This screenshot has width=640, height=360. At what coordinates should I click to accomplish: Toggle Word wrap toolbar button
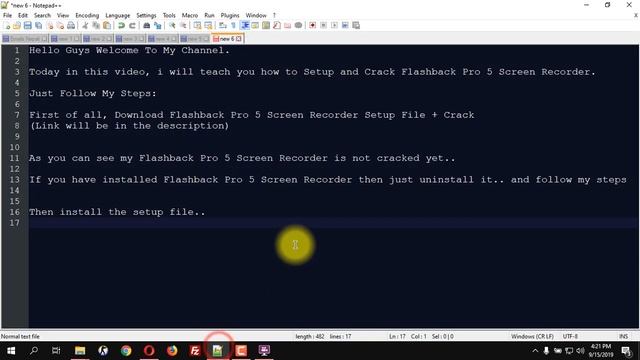point(222,26)
